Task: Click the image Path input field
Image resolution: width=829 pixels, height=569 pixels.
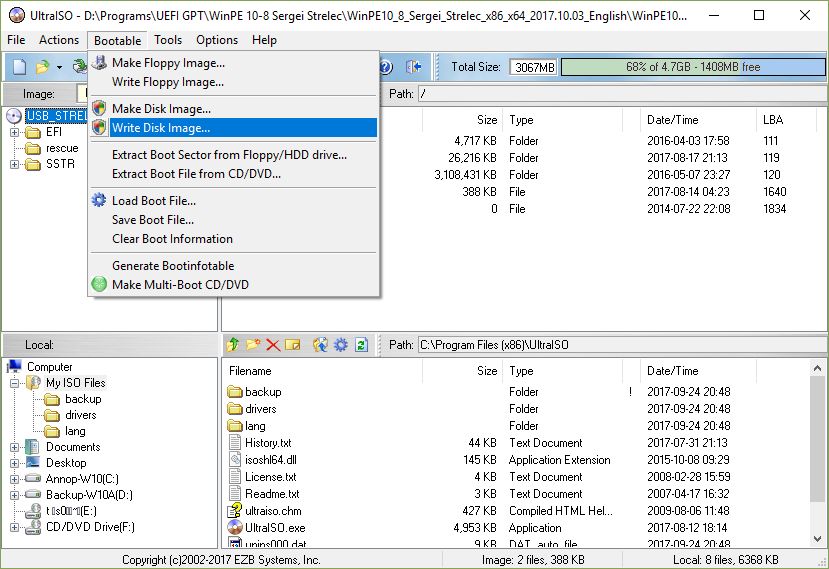Action: tap(621, 94)
